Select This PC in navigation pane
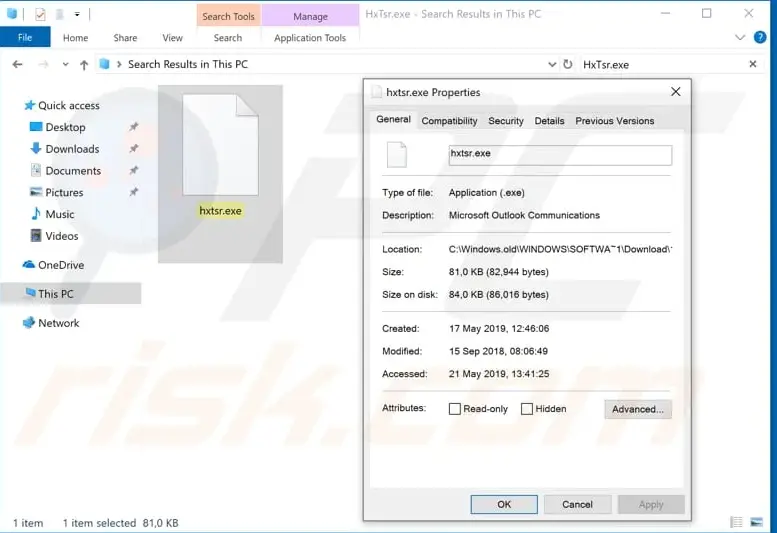777x533 pixels. click(x=70, y=293)
